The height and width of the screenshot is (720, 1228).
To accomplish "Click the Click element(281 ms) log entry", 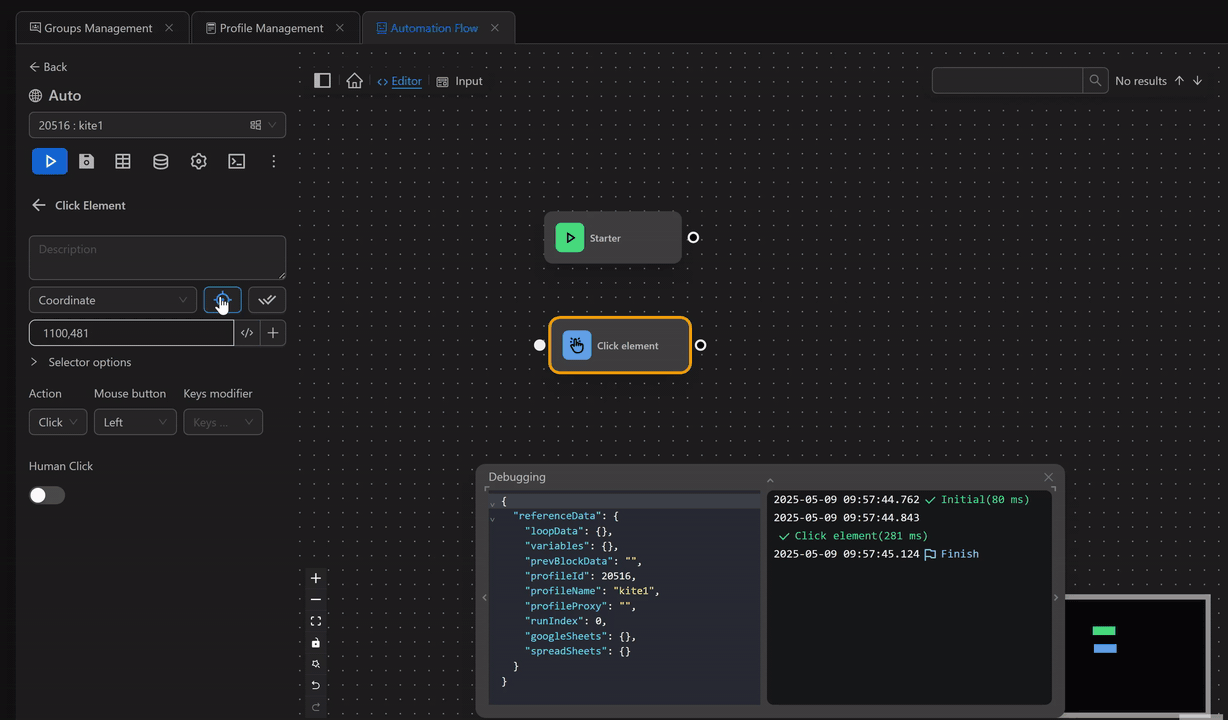I will coord(853,536).
